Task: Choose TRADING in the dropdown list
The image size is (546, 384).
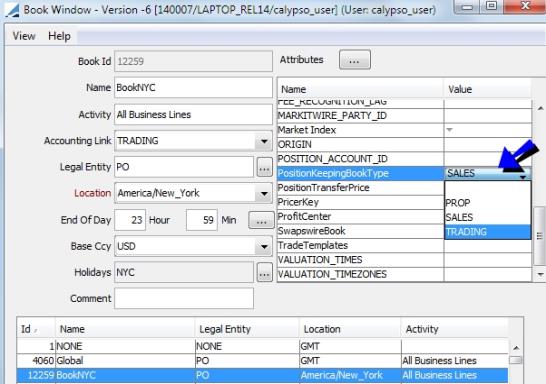Action: pos(488,232)
